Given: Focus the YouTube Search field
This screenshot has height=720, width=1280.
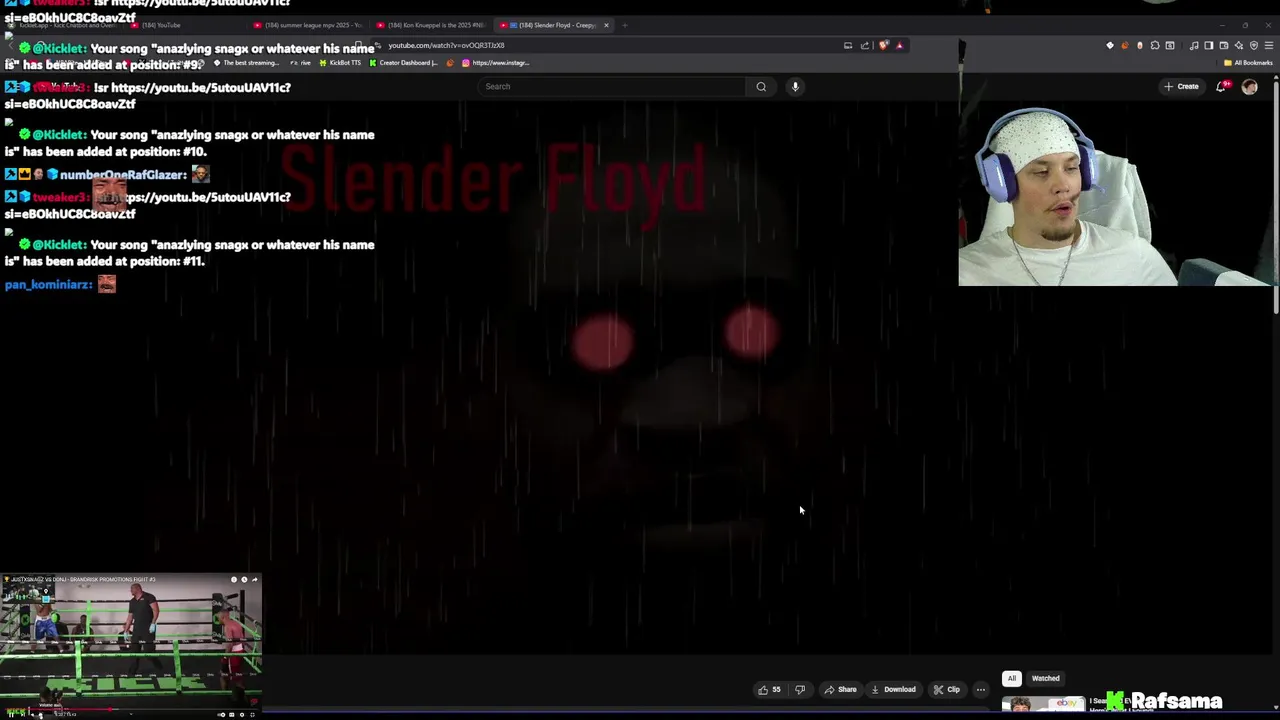Looking at the screenshot, I should pos(612,86).
